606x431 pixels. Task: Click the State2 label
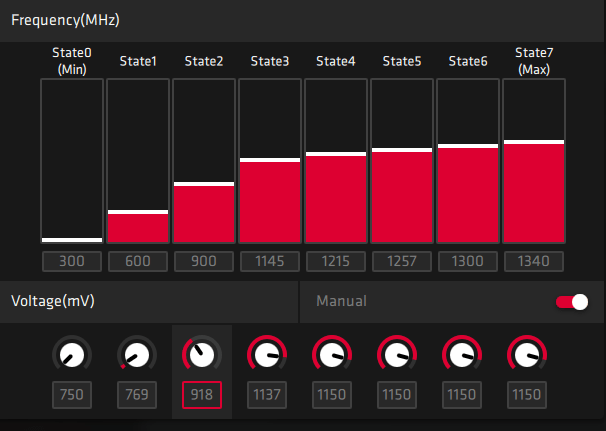tap(204, 61)
